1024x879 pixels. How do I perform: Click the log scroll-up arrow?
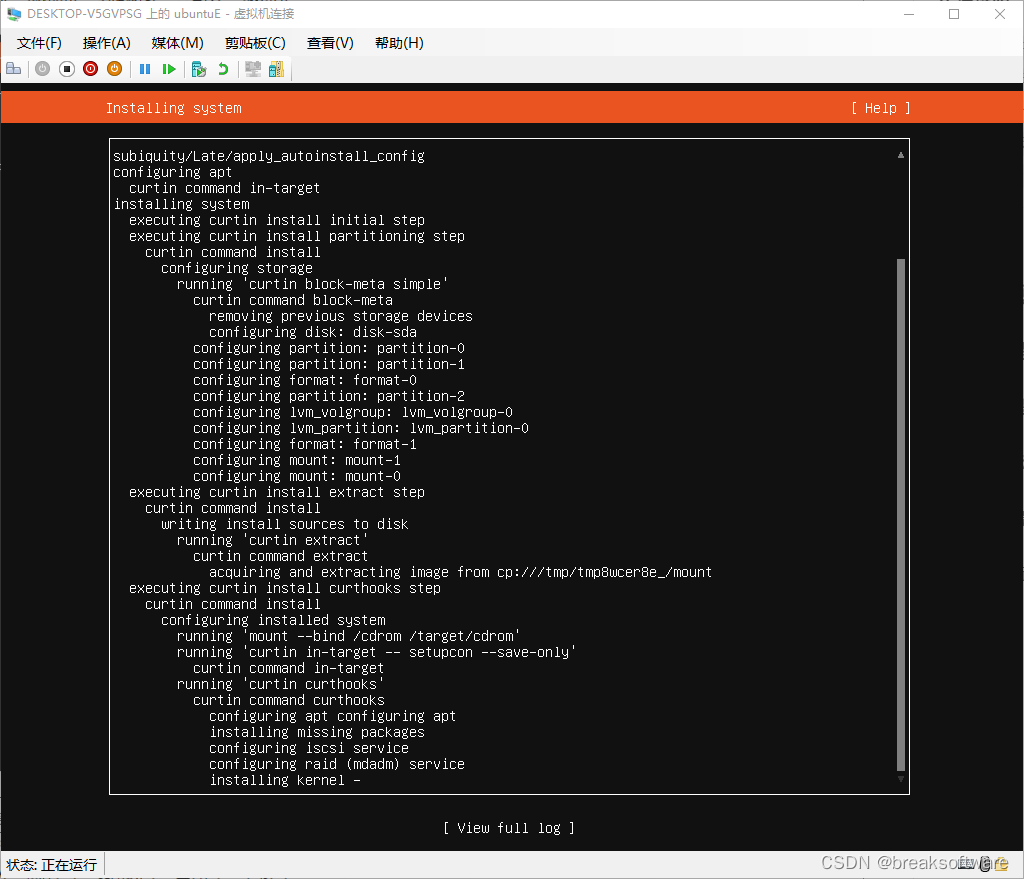[x=901, y=155]
